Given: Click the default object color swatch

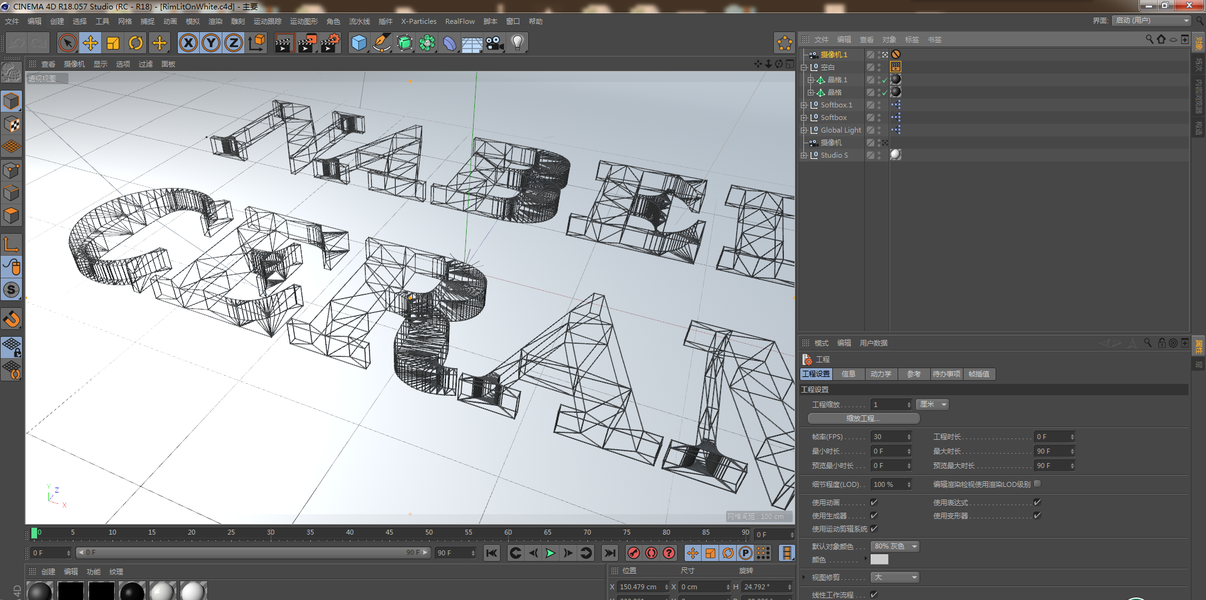Looking at the screenshot, I should point(880,559).
